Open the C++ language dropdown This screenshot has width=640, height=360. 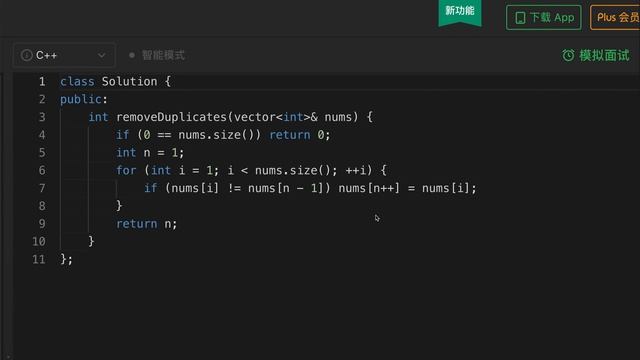[64, 55]
